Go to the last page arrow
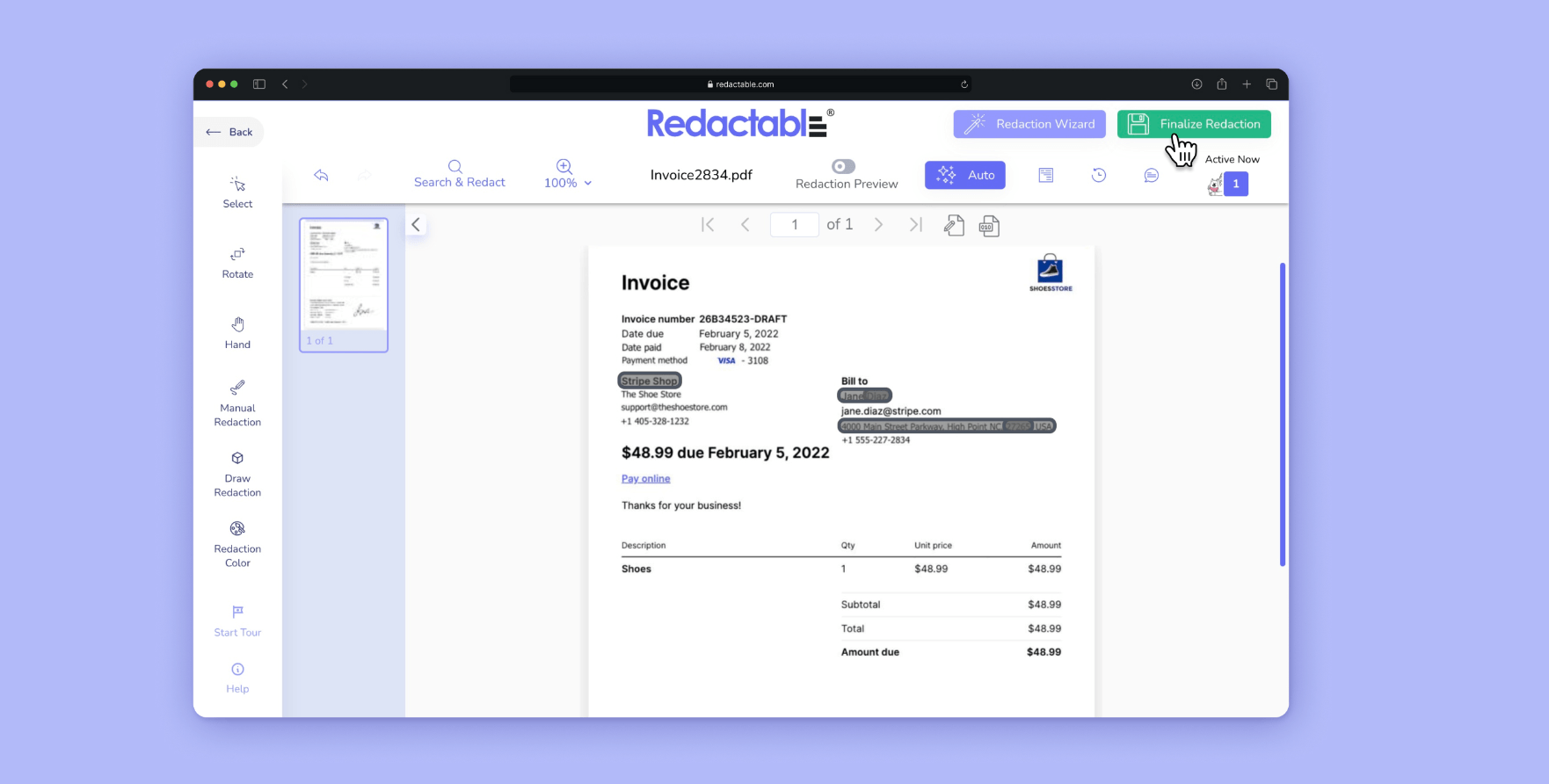This screenshot has height=784, width=1549. [915, 225]
